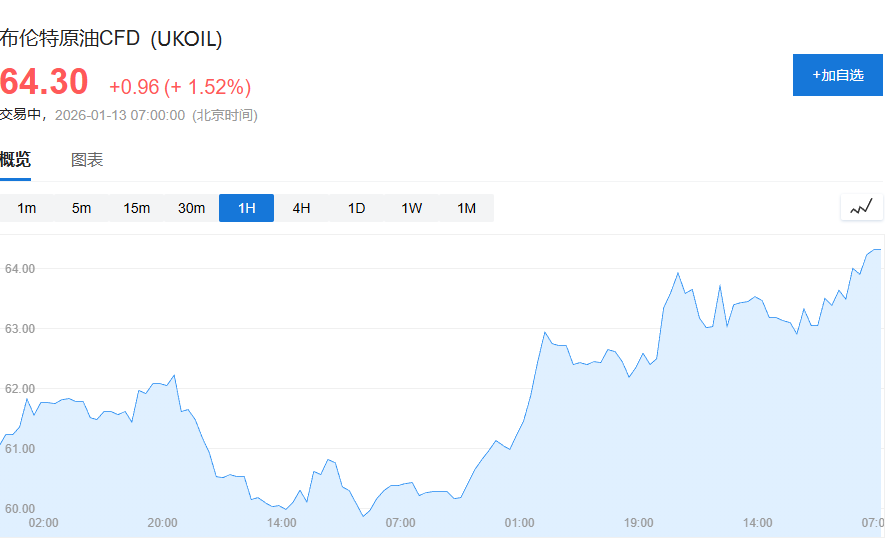Select the 5m timeframe
This screenshot has width=885, height=540.
coord(81,208)
